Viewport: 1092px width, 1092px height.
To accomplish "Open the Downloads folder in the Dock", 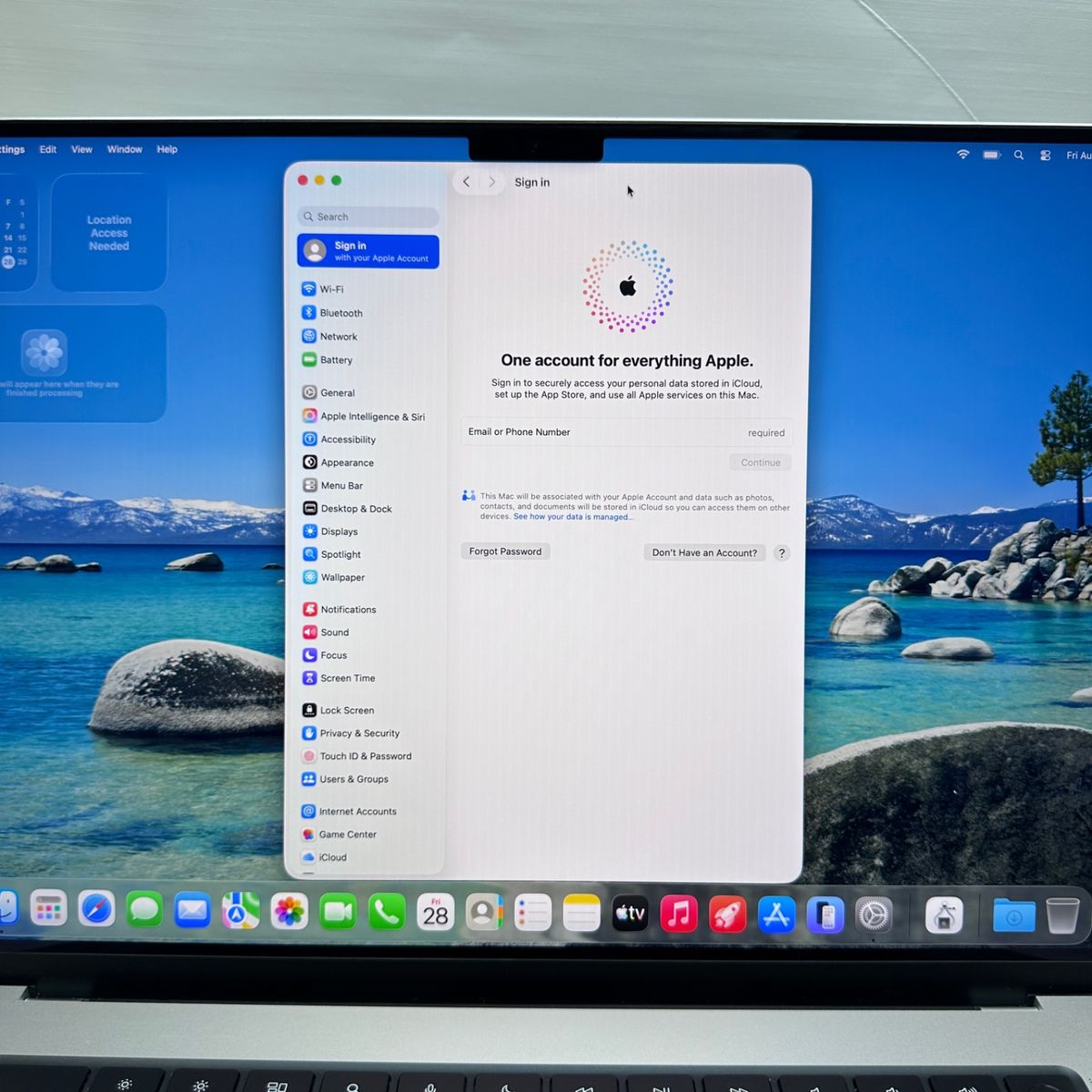I will point(1014,916).
